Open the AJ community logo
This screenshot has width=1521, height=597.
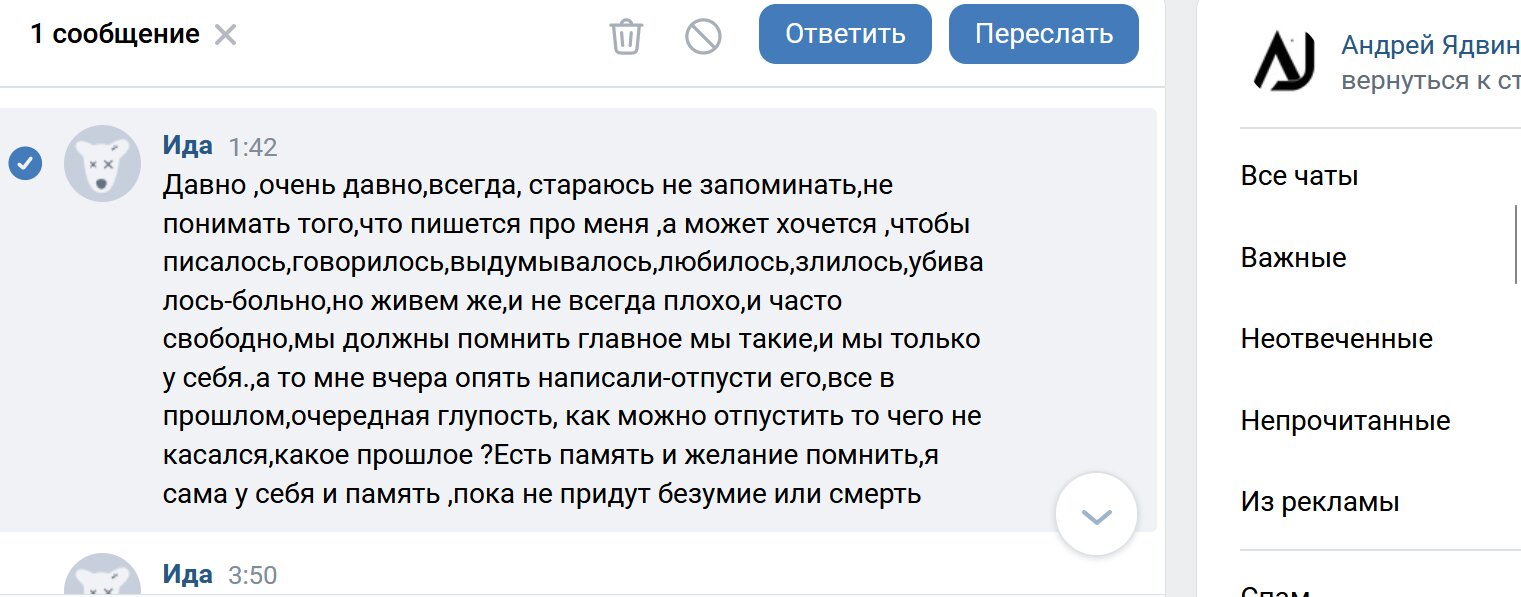[1284, 62]
